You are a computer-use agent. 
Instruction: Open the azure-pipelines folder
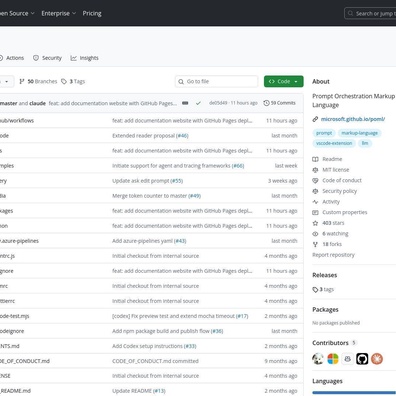(19, 241)
